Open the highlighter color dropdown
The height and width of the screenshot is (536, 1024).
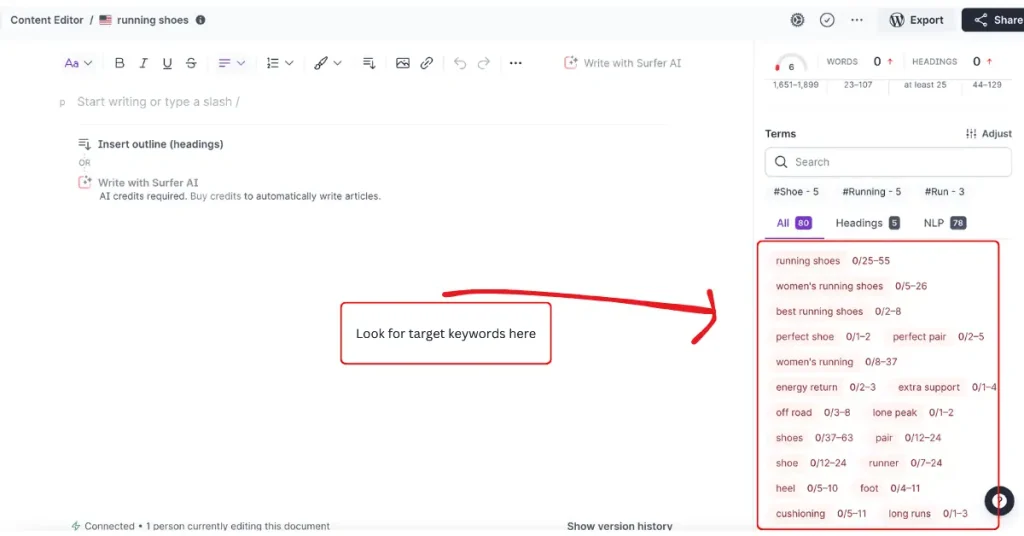point(327,63)
